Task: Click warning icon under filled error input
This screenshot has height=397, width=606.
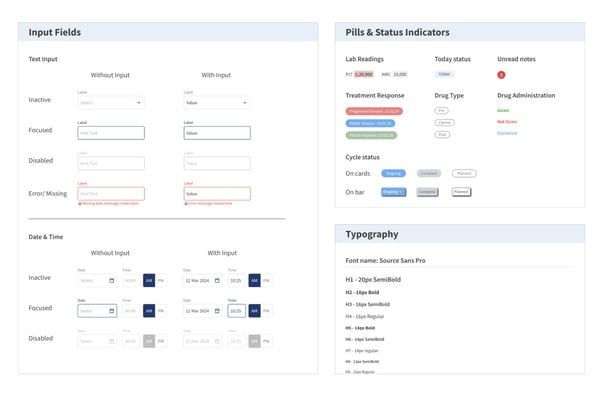Action: [186, 203]
